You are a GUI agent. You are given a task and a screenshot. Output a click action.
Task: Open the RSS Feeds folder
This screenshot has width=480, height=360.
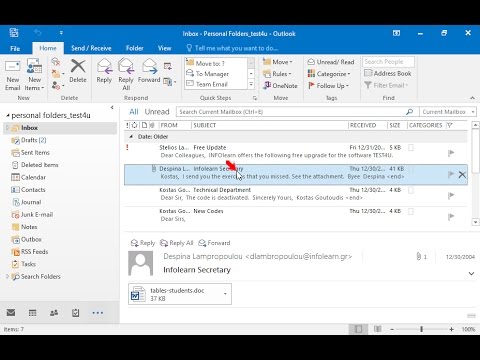coord(34,252)
